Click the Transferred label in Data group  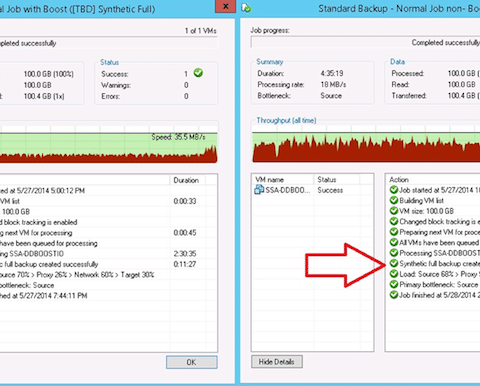pos(409,96)
